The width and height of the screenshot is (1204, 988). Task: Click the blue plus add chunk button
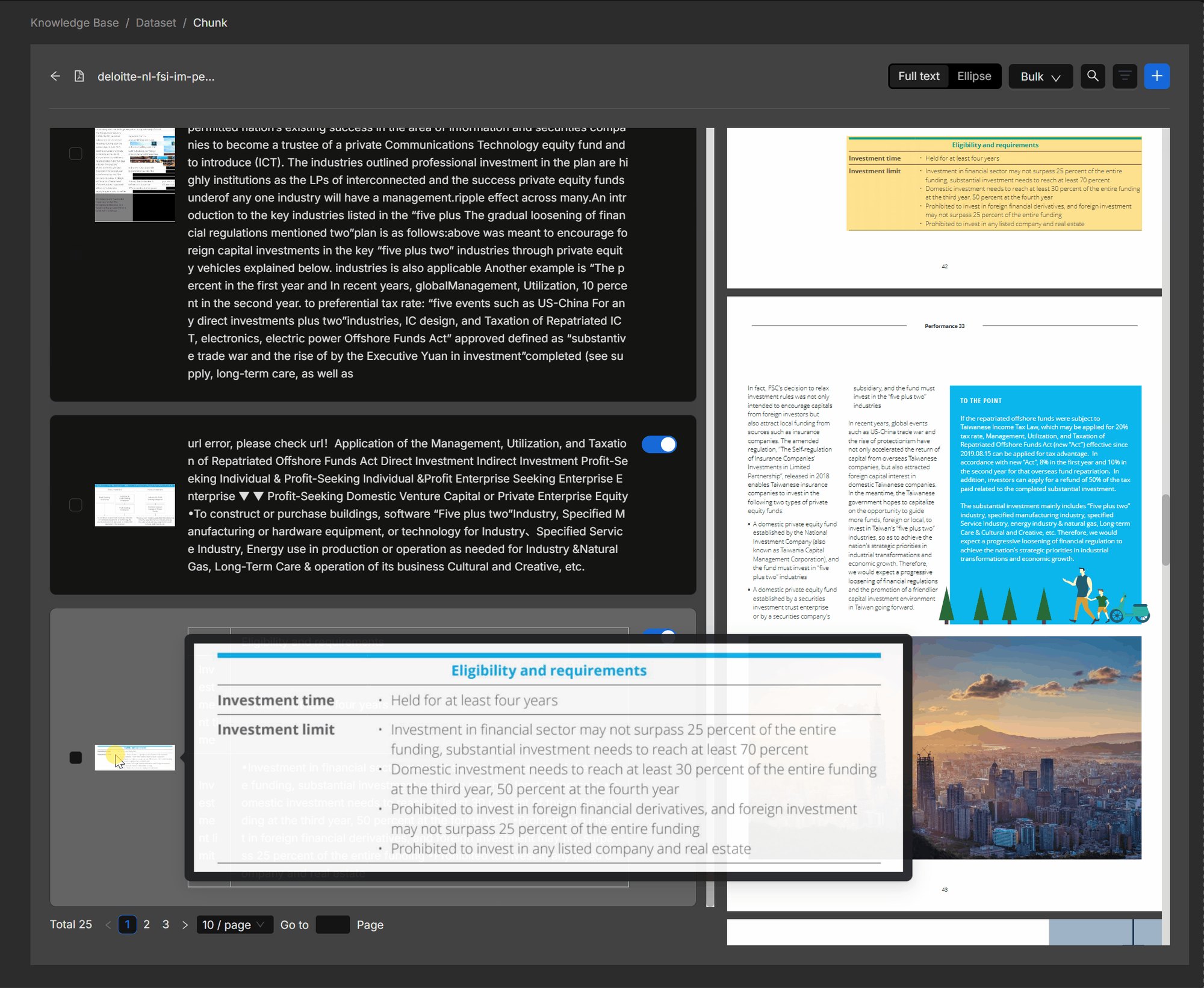(1156, 76)
